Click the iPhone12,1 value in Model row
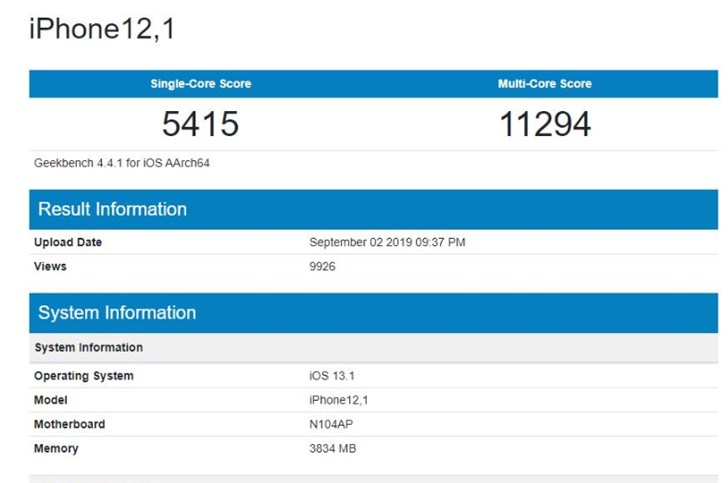Viewport: 728px width, 483px height. (x=337, y=400)
